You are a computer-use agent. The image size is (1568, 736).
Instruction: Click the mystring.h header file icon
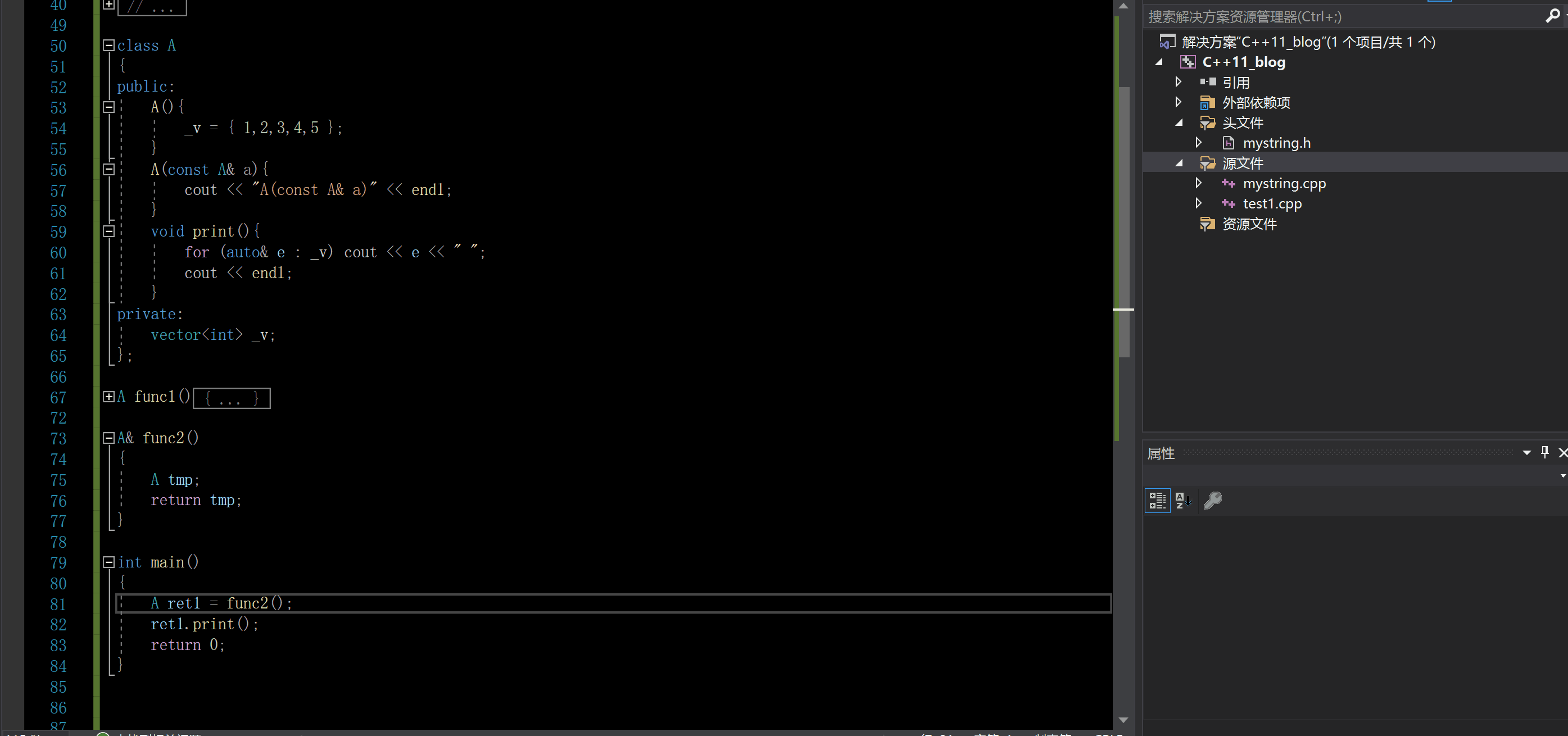(1229, 143)
